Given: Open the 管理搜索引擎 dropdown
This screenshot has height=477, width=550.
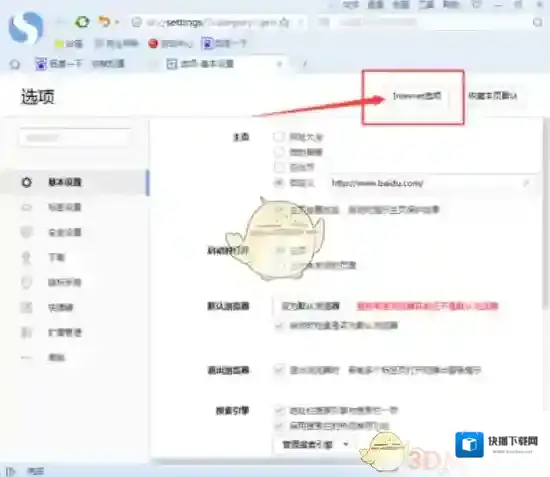Looking at the screenshot, I should click(315, 445).
